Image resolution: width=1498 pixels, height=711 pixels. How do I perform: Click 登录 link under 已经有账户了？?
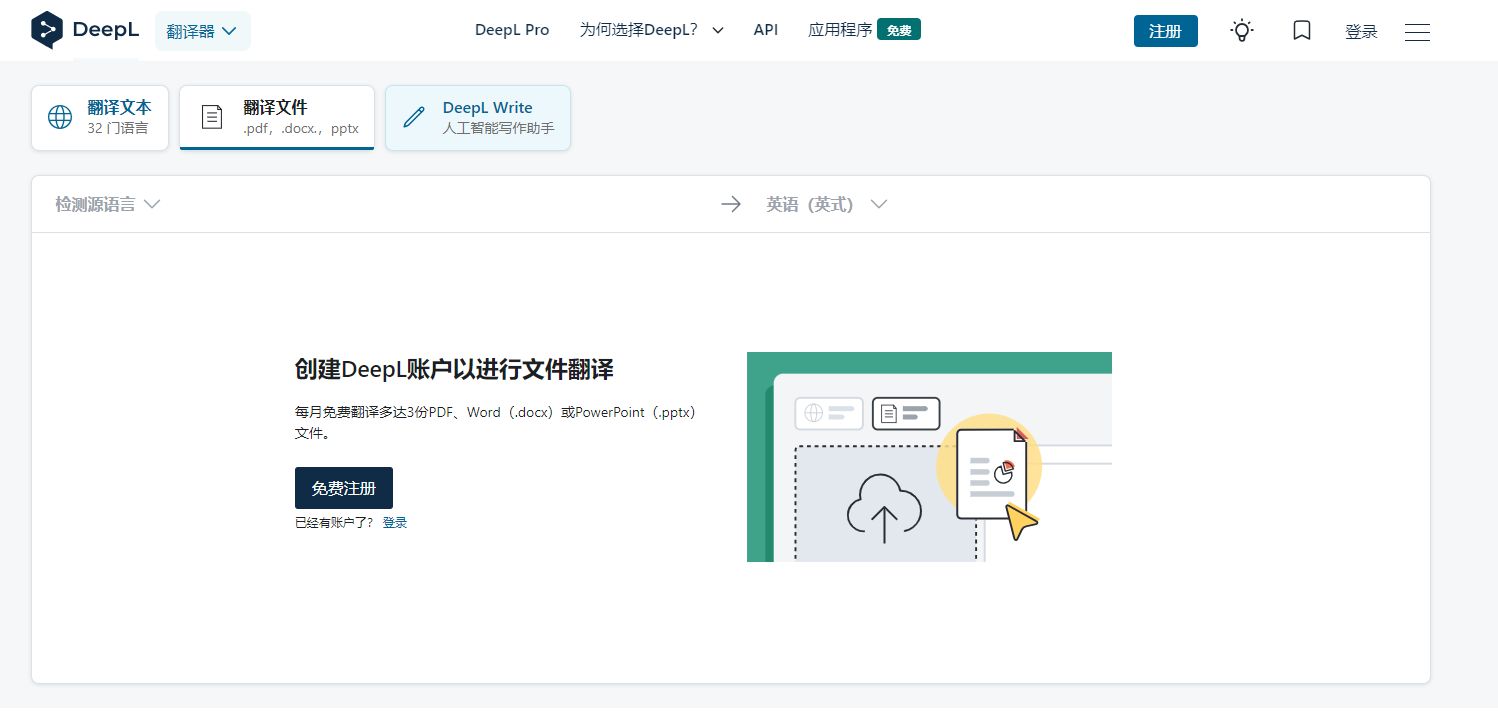pos(395,523)
